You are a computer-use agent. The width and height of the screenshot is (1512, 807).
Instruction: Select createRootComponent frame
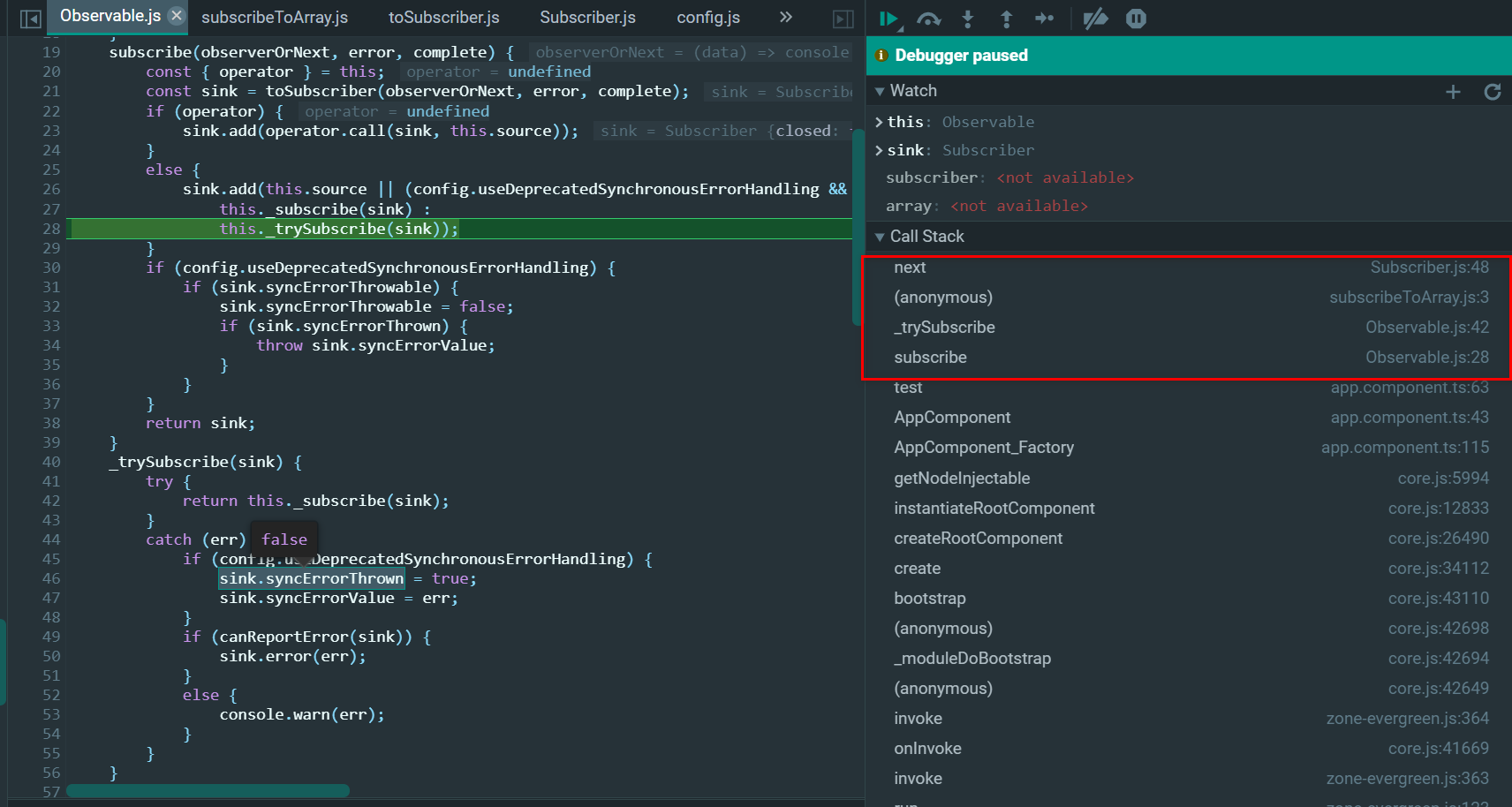point(1189,539)
